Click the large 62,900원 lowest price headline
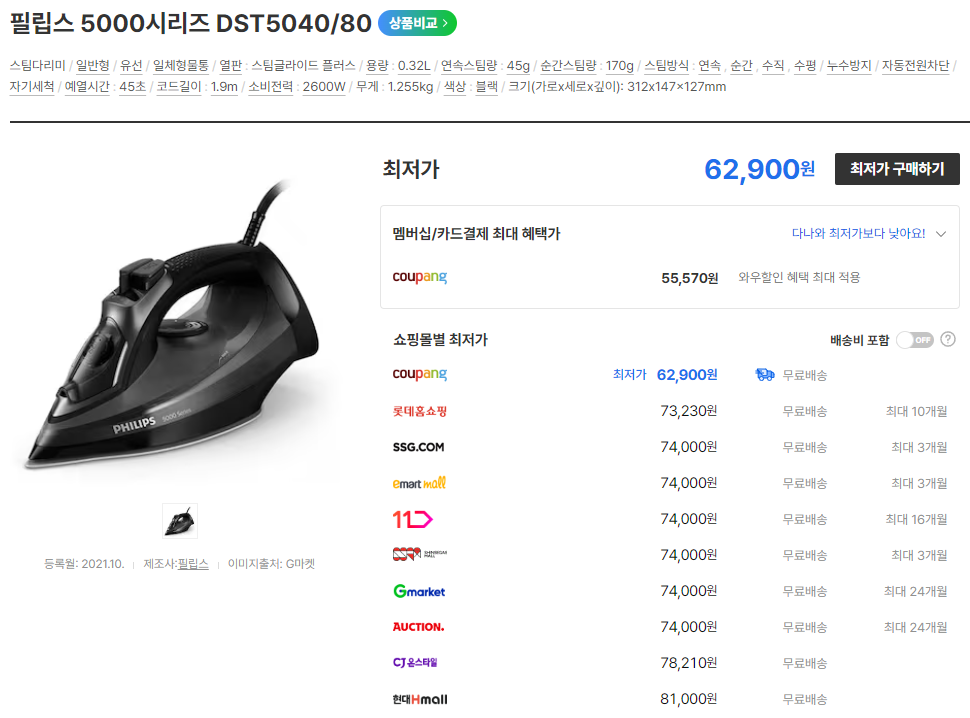The width and height of the screenshot is (970, 718). click(x=760, y=169)
